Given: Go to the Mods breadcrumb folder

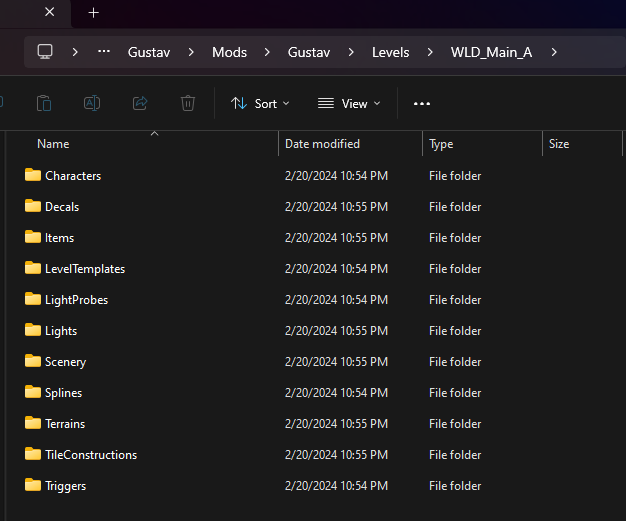Looking at the screenshot, I should click(229, 52).
